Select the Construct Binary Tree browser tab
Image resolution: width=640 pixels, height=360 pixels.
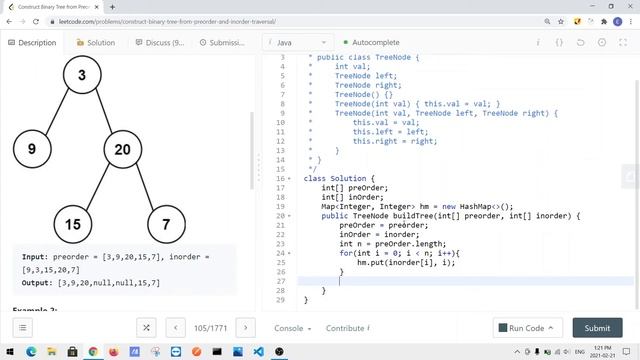point(54,7)
